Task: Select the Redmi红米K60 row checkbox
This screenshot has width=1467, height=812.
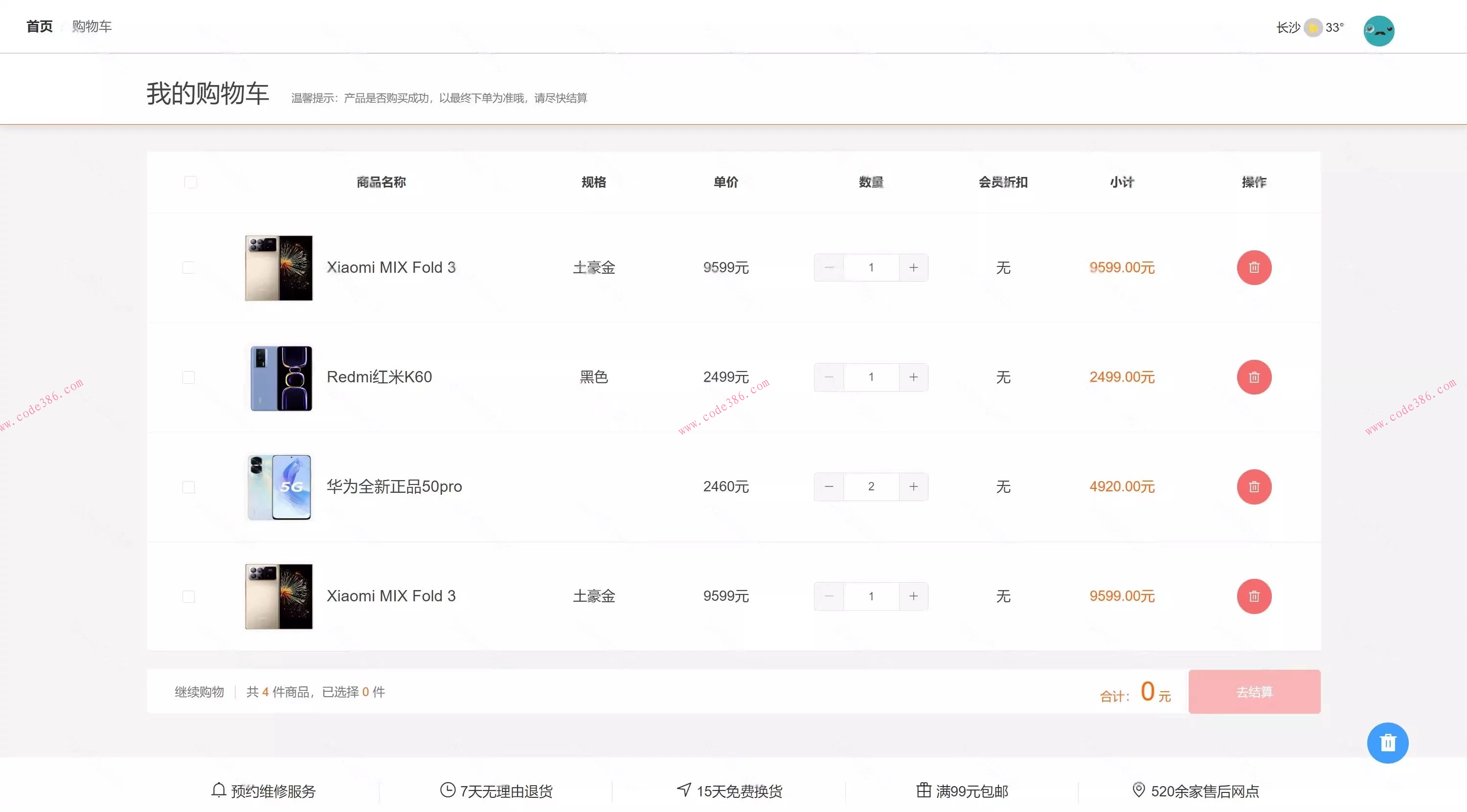Action: click(x=189, y=377)
